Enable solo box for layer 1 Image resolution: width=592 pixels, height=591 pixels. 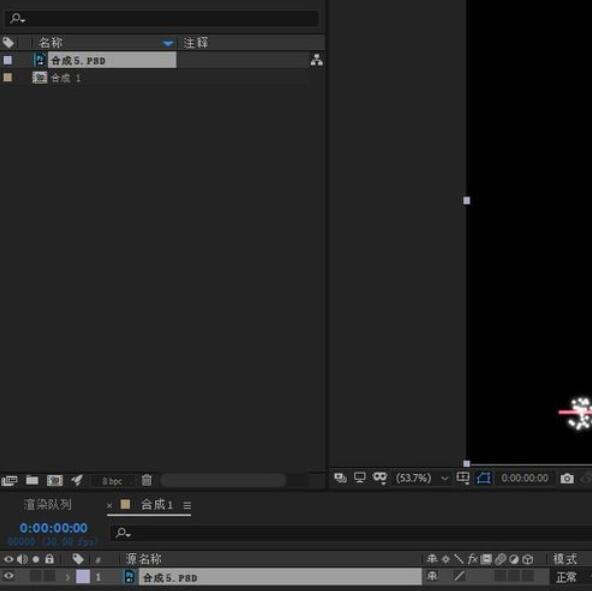point(36,576)
